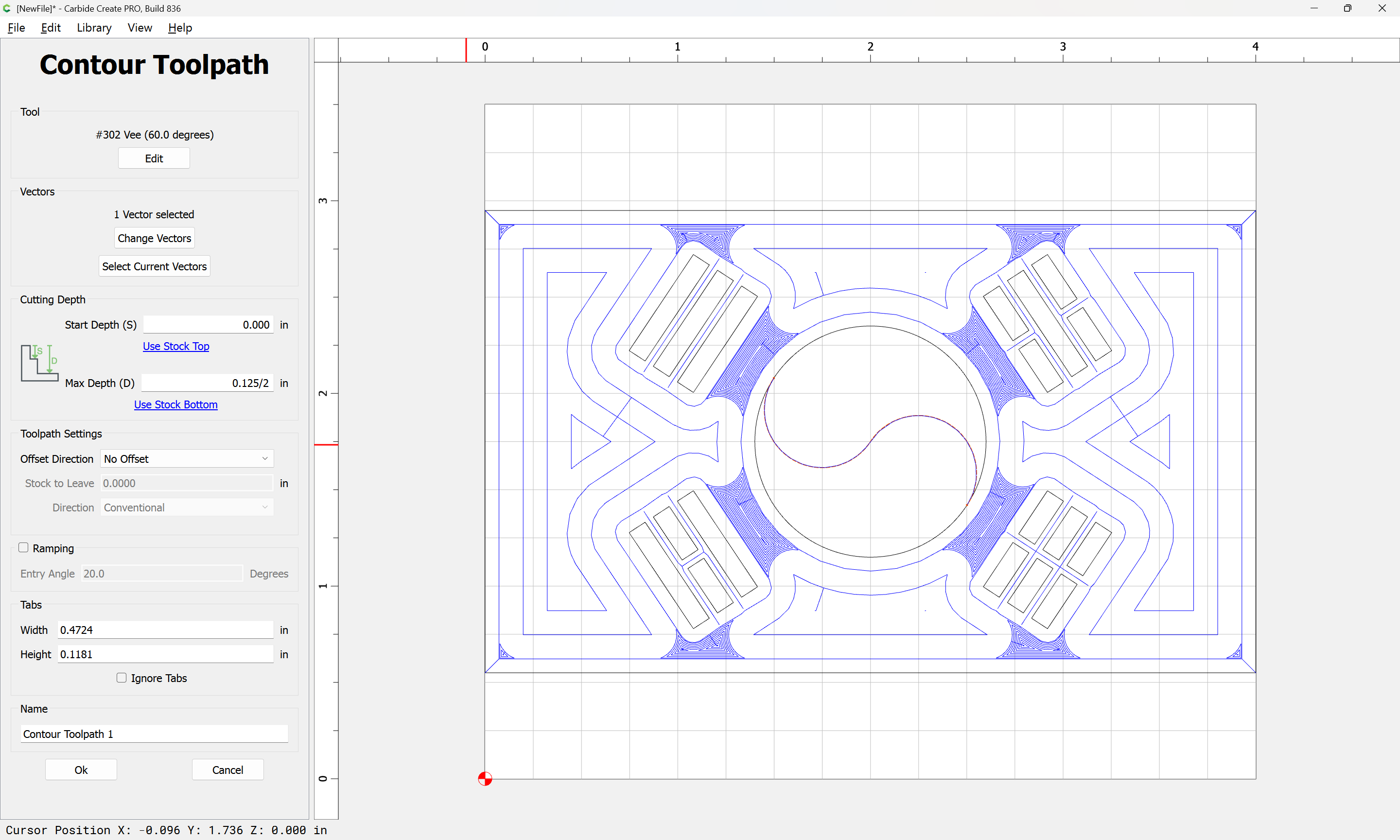The image size is (1400, 840).
Task: Click the Max Depth input field
Action: [x=207, y=383]
